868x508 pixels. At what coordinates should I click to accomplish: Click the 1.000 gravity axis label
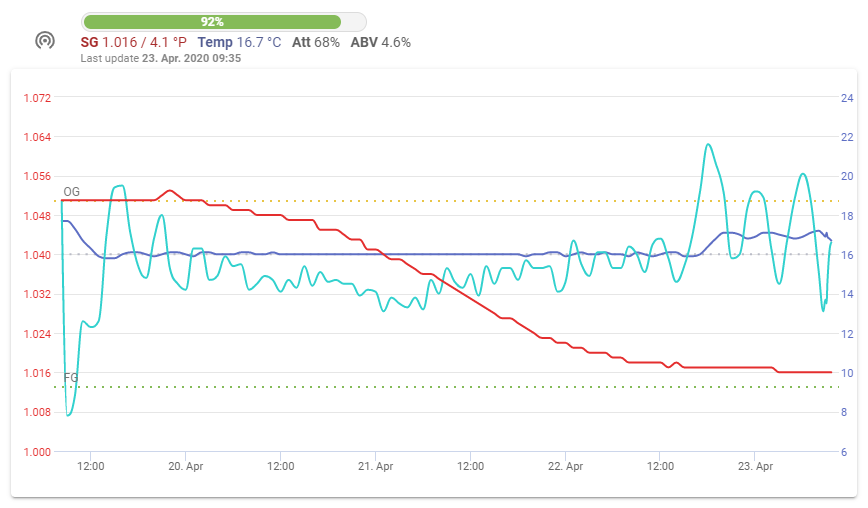pyautogui.click(x=36, y=452)
